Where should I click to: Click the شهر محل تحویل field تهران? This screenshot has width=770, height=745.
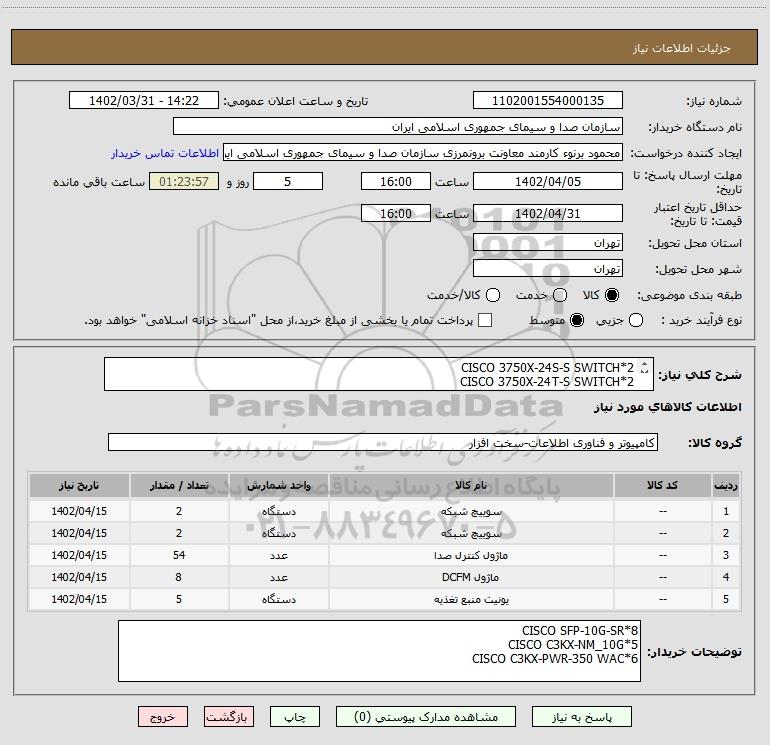(548, 269)
